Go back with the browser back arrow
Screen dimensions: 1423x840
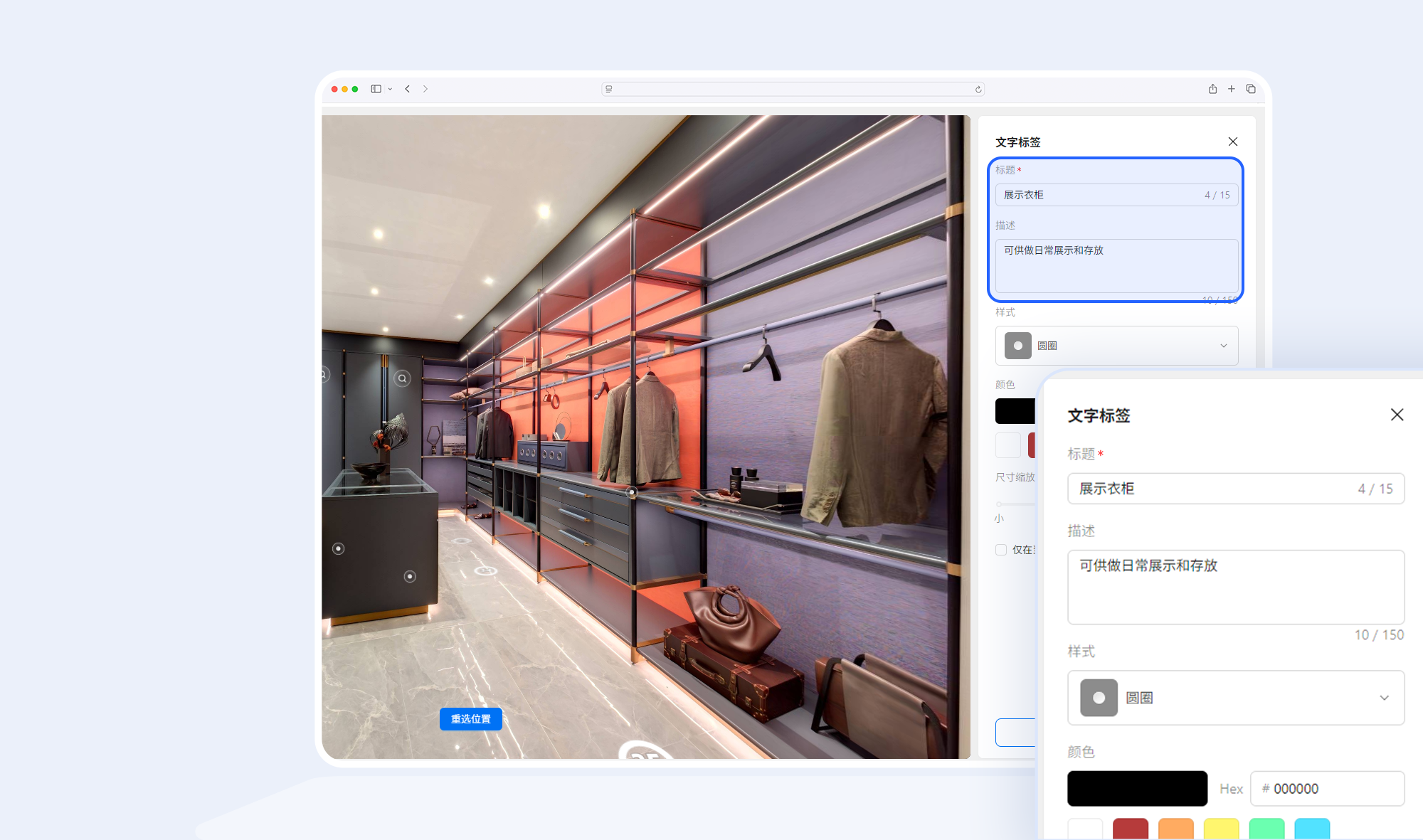(407, 89)
